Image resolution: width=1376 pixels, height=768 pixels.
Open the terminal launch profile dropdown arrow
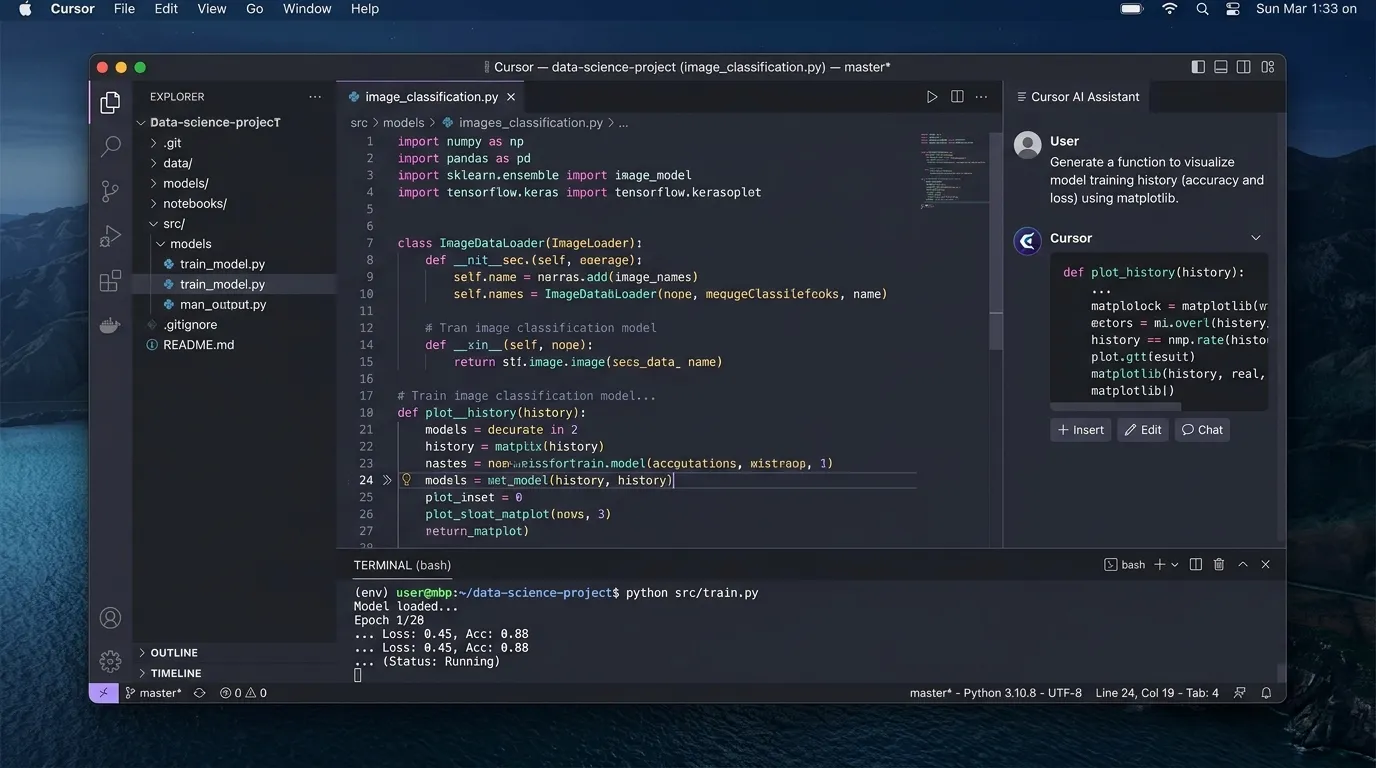pyautogui.click(x=1175, y=565)
